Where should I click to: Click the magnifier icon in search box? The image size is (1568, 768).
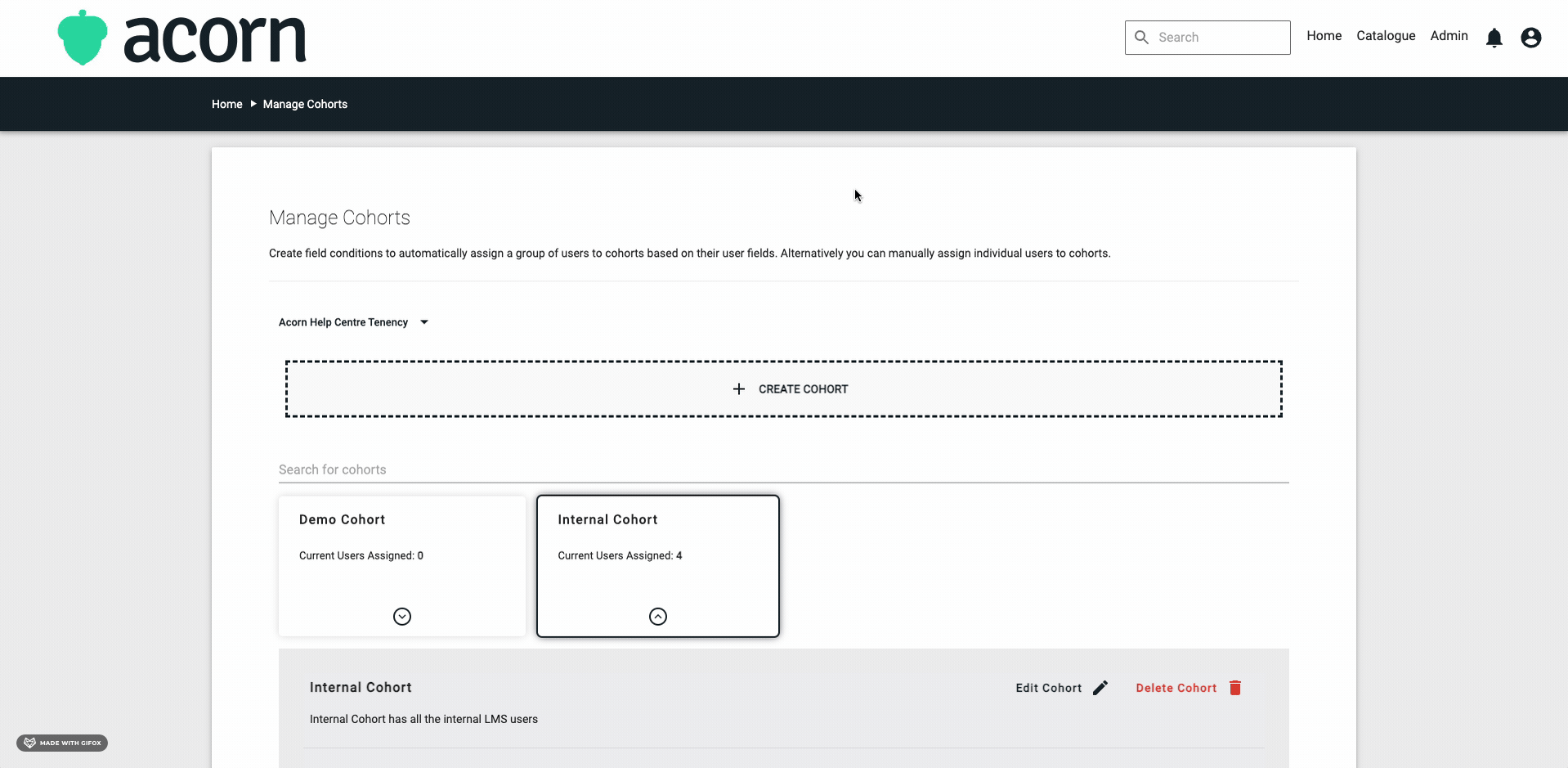(1142, 38)
